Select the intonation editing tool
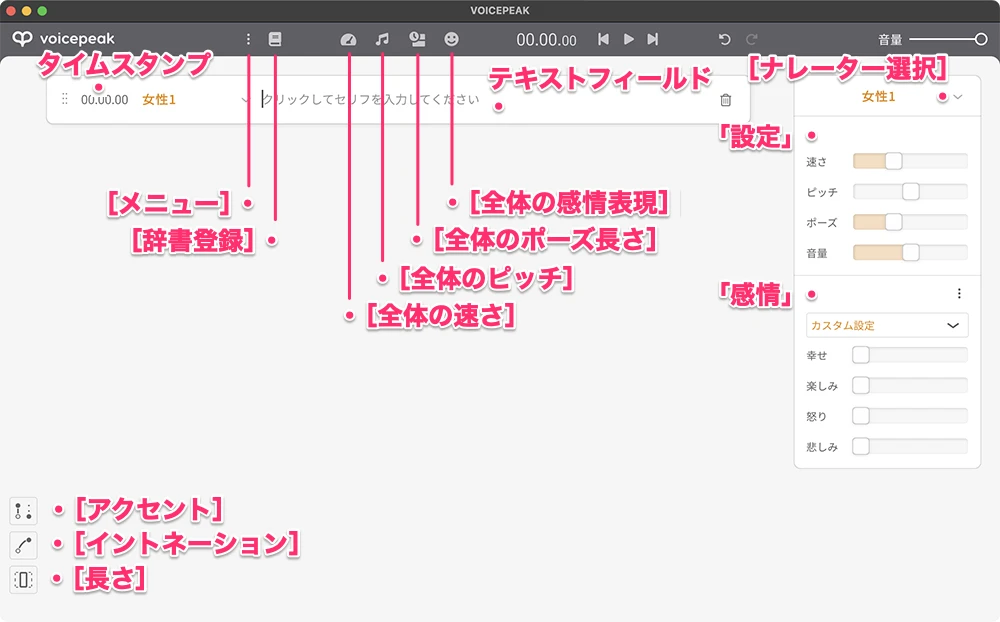The image size is (1000, 622). (x=24, y=545)
